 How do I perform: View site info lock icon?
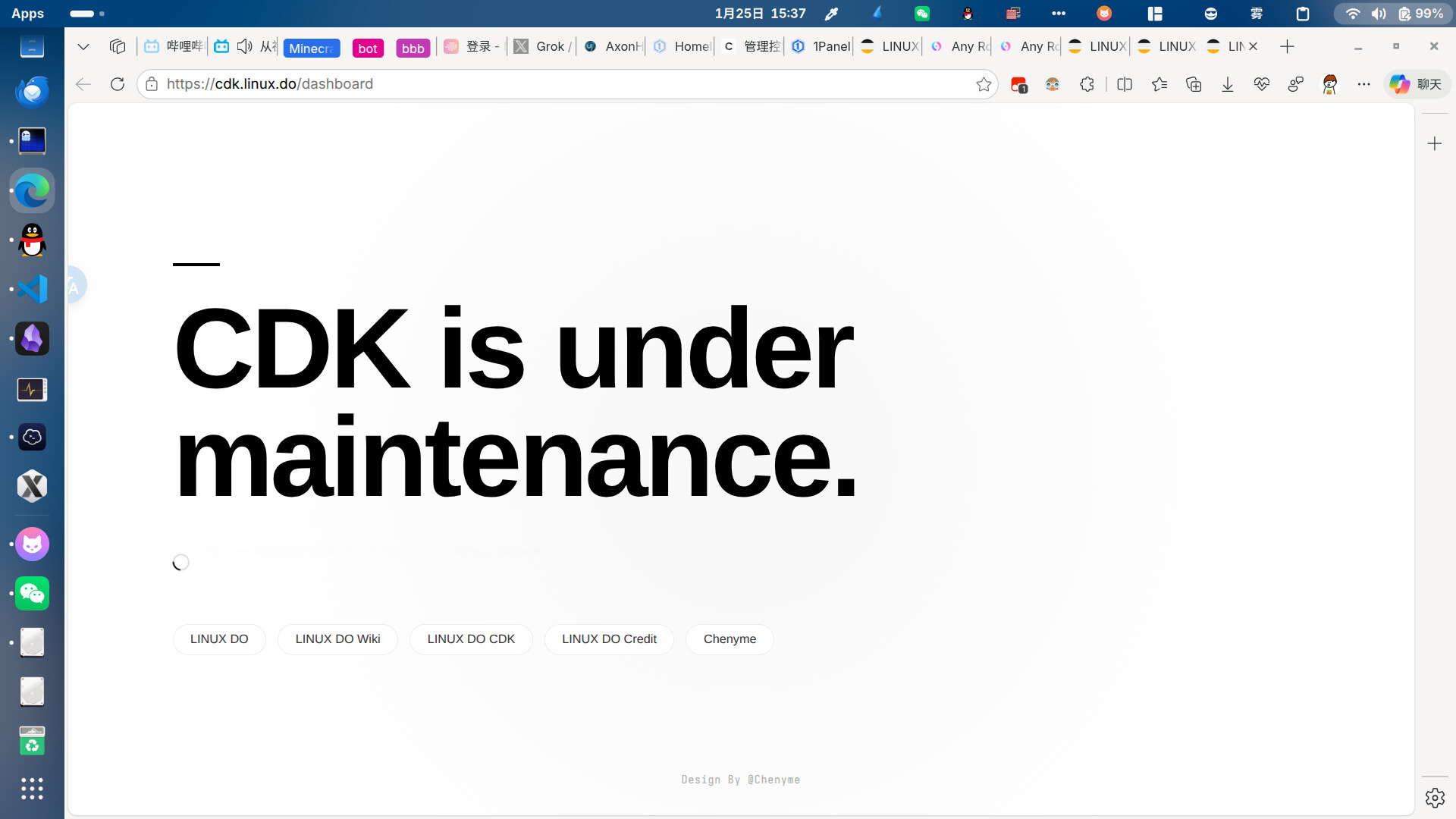click(x=152, y=84)
